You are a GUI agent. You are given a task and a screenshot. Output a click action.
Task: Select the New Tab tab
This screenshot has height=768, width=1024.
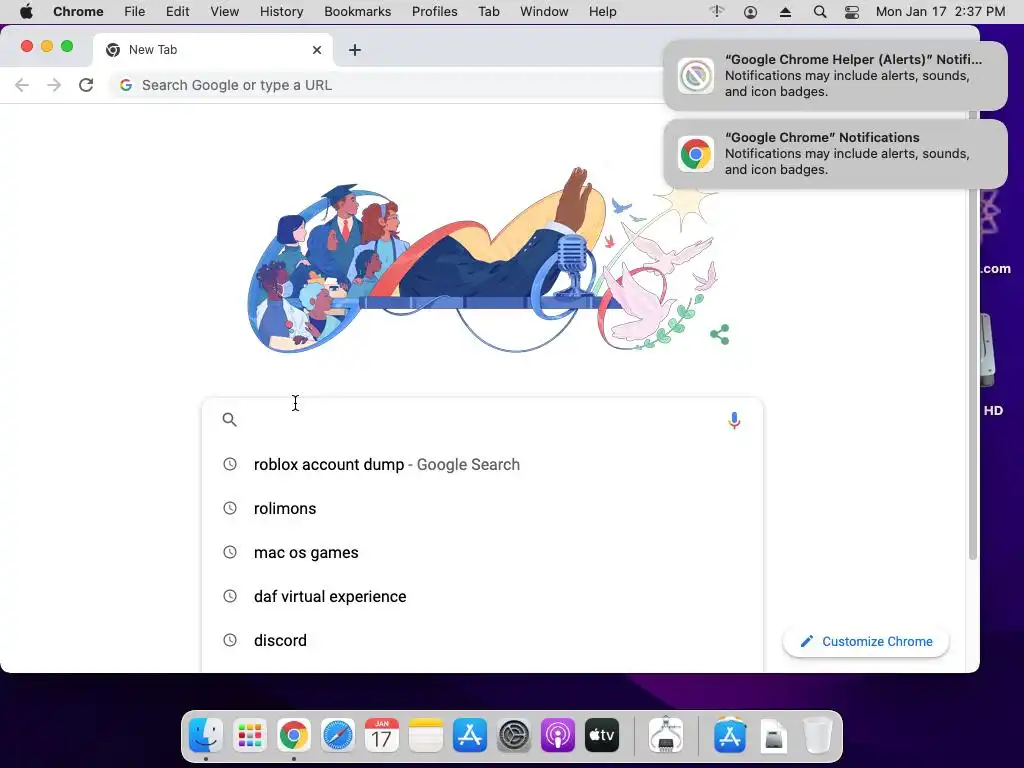click(213, 50)
